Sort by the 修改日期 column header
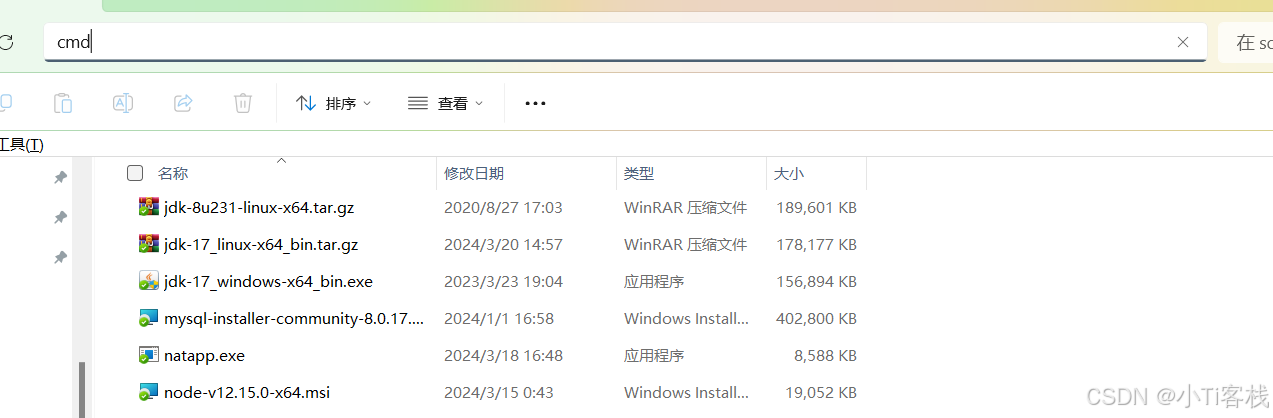The height and width of the screenshot is (418, 1273). [474, 174]
